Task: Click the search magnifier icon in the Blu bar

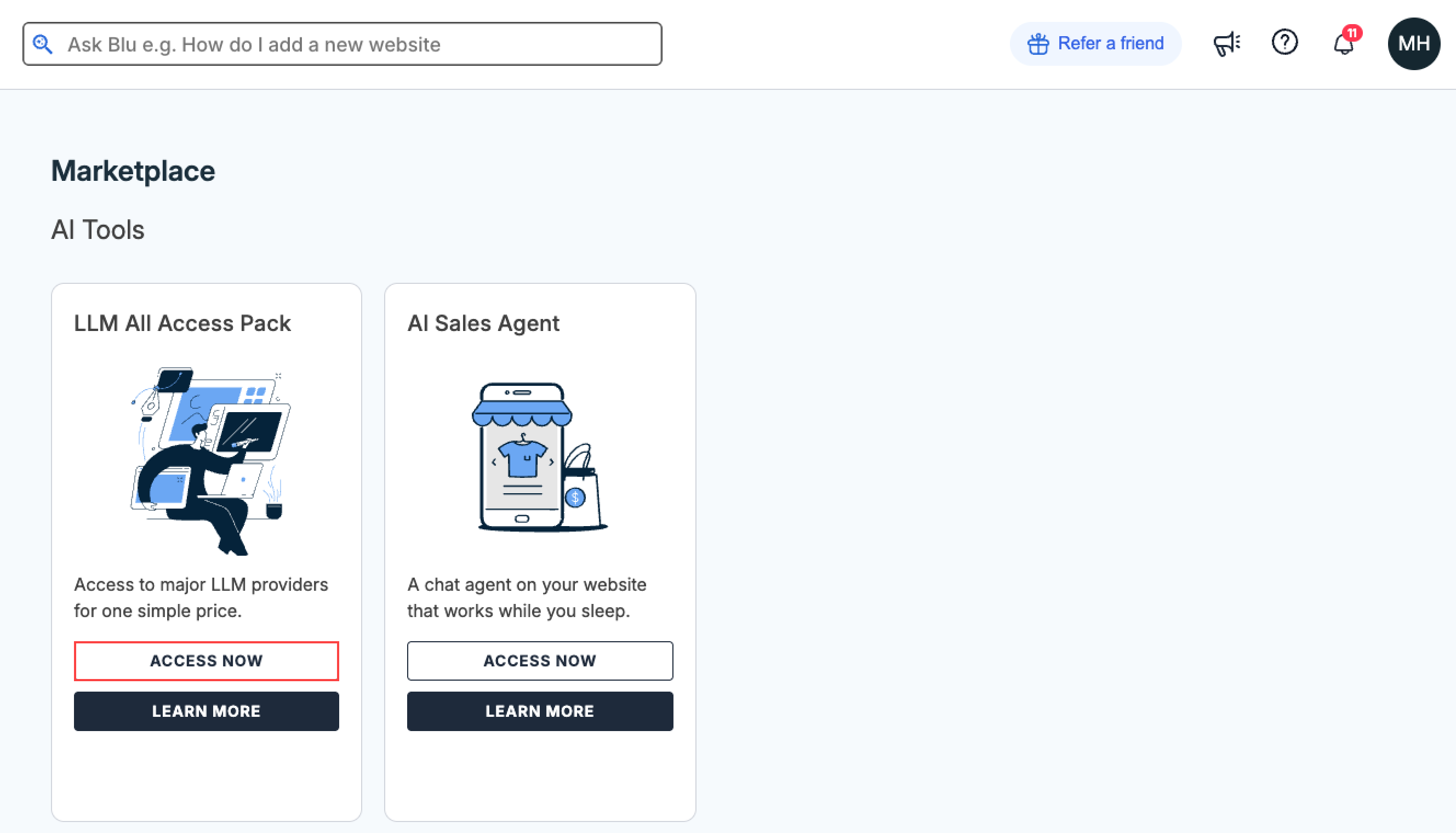Action: tap(43, 43)
